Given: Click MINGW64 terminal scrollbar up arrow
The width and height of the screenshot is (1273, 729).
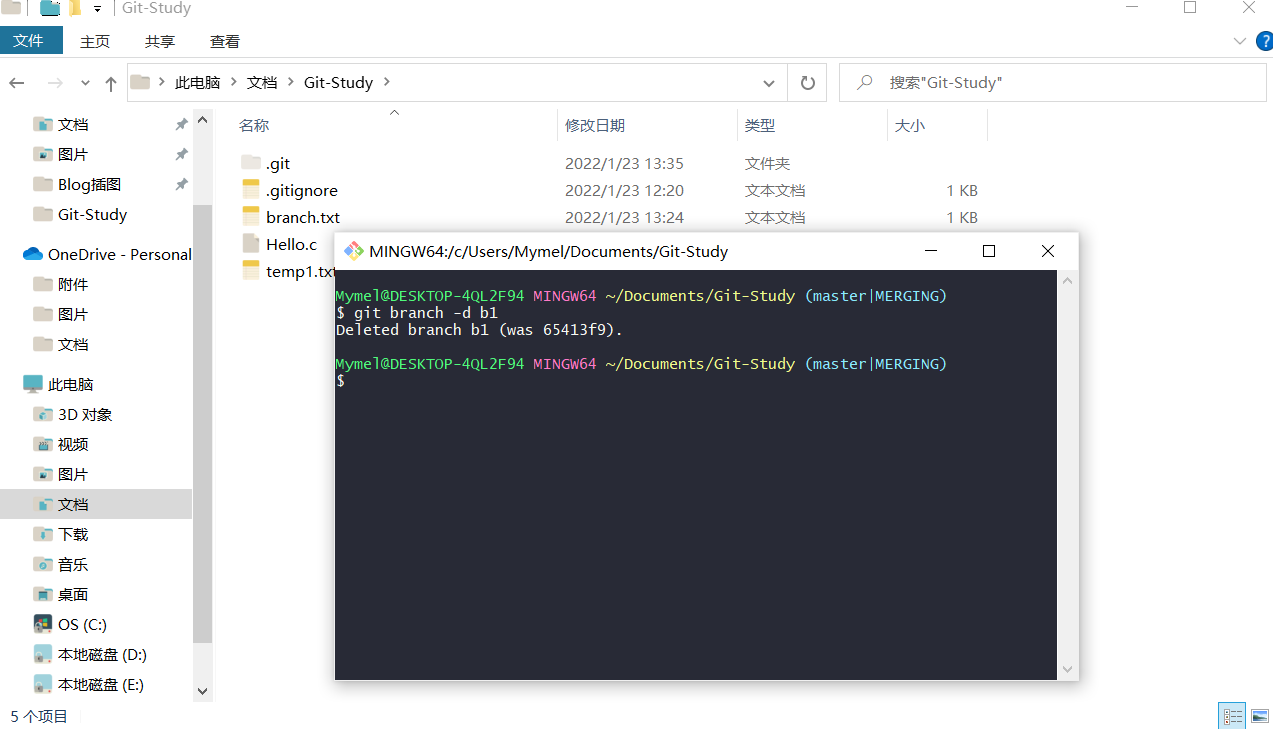Looking at the screenshot, I should [1067, 281].
